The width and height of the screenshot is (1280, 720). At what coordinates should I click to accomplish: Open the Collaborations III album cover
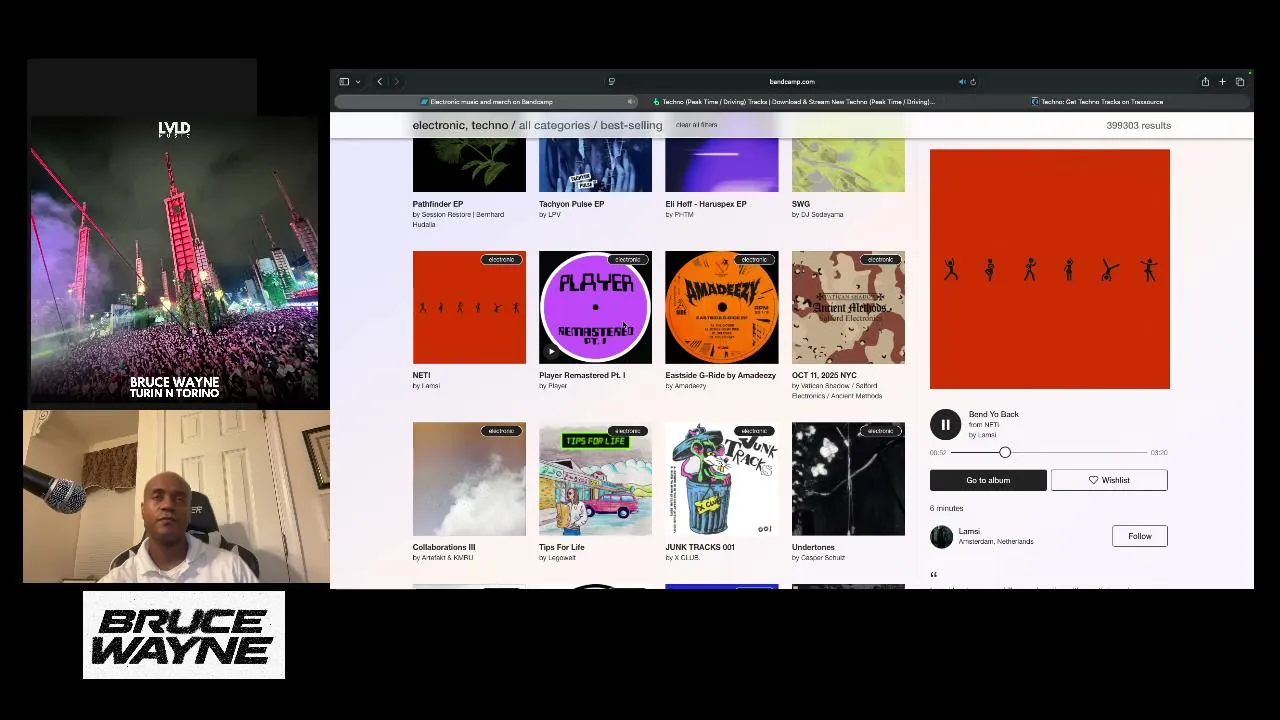pyautogui.click(x=469, y=479)
